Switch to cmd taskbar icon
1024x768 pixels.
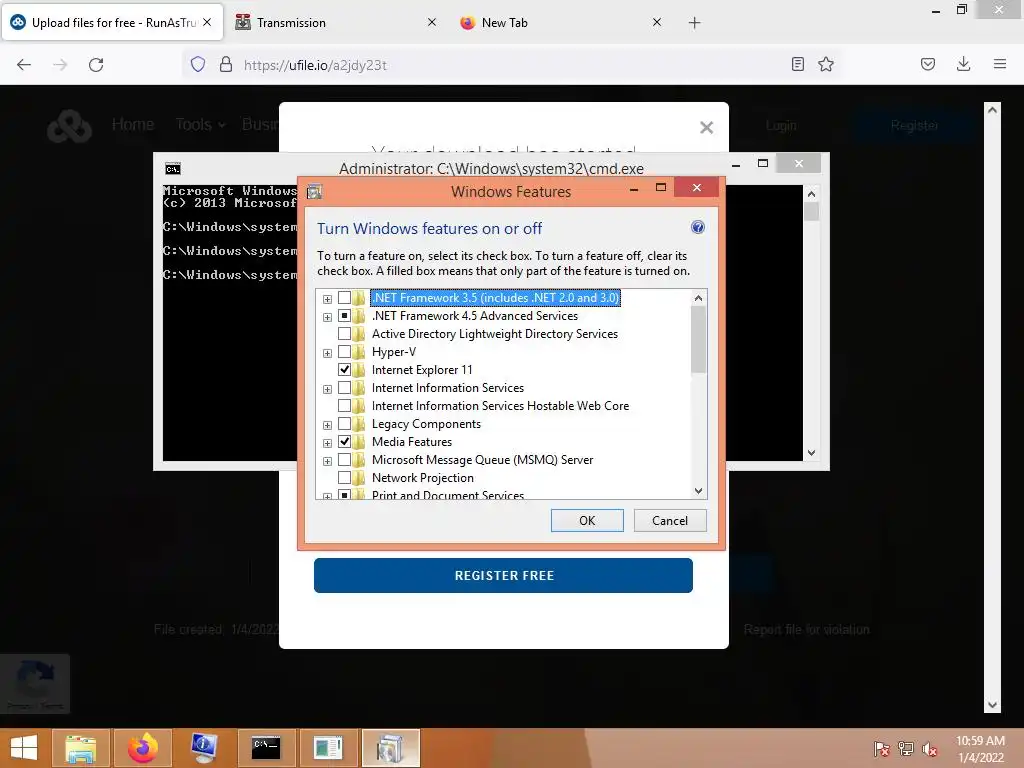click(x=266, y=748)
